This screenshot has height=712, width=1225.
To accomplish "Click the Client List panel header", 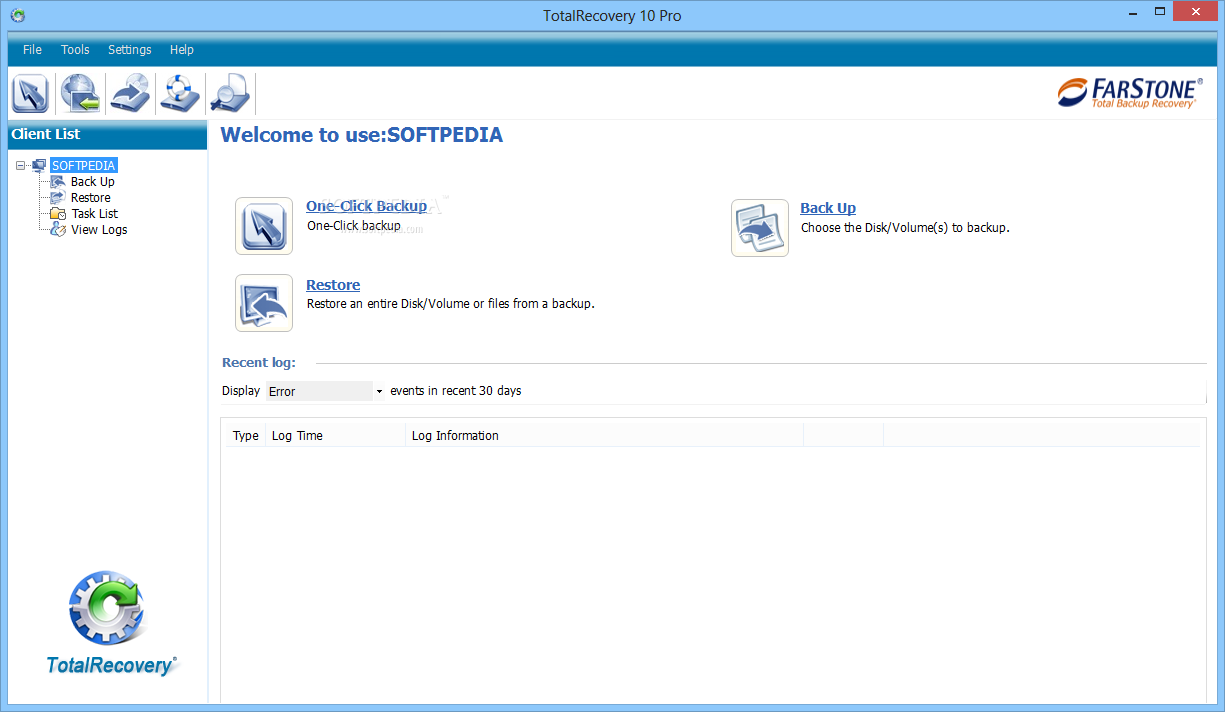I will 107,135.
